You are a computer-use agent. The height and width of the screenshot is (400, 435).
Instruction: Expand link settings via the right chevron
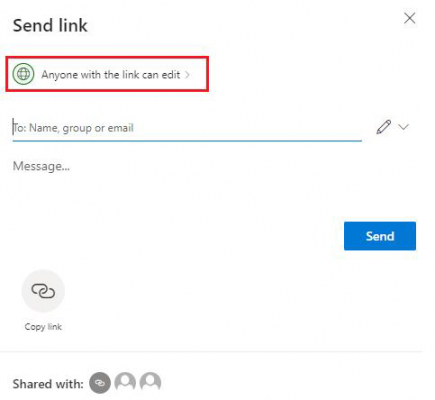tap(188, 75)
